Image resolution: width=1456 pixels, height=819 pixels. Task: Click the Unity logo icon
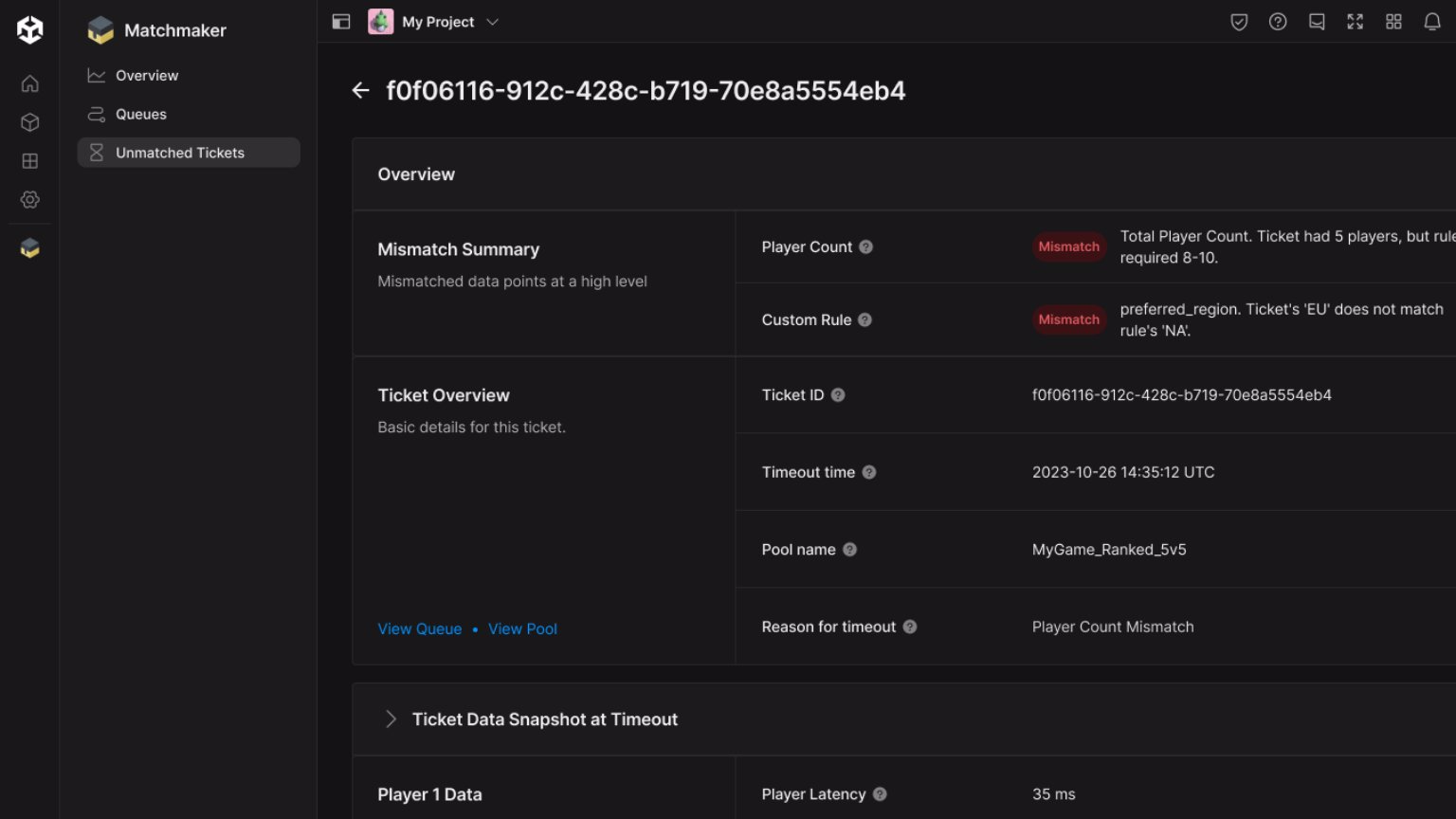click(x=29, y=29)
